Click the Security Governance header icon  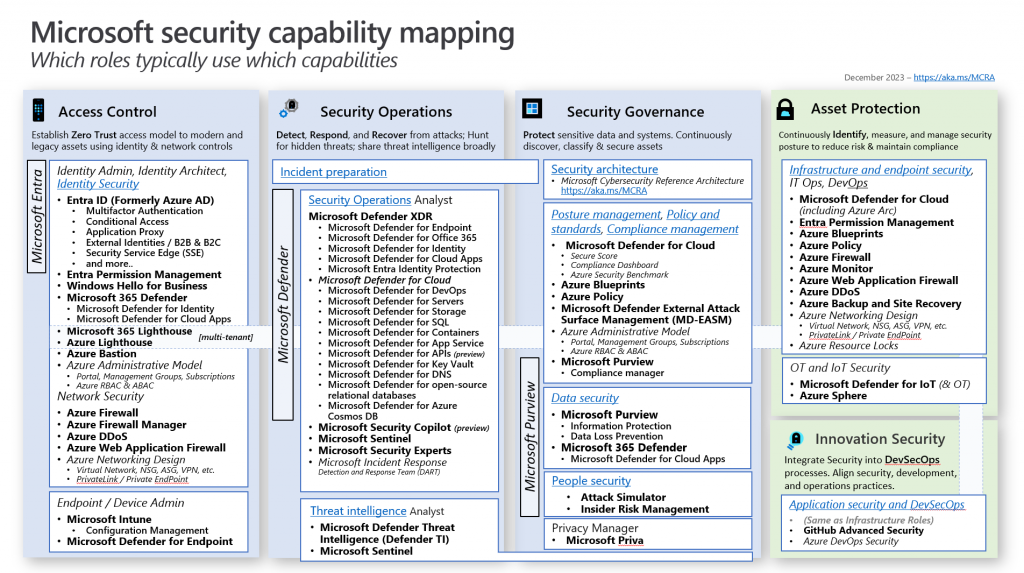tap(532, 110)
